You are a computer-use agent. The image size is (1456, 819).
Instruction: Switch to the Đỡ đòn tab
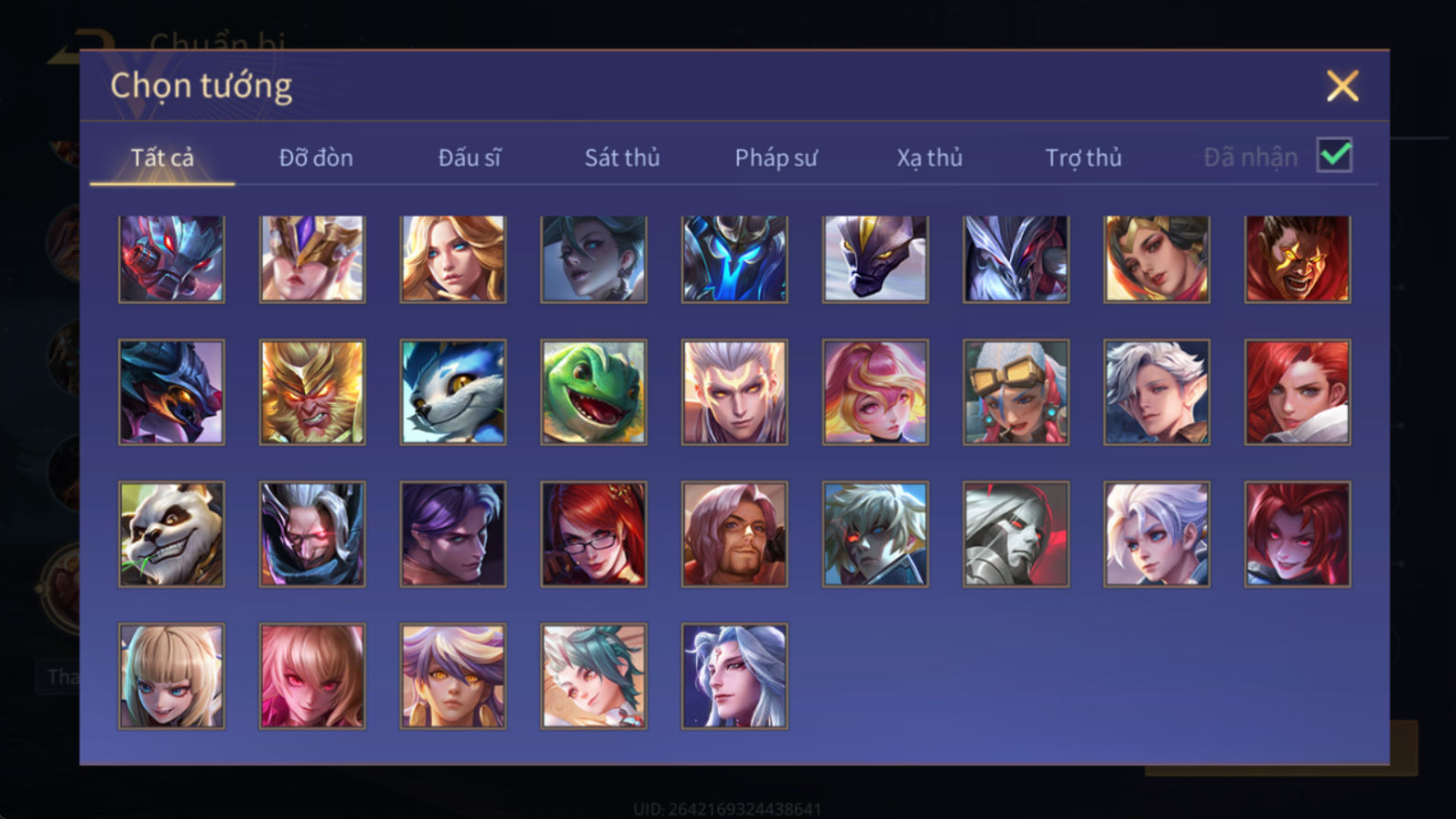pyautogui.click(x=316, y=158)
